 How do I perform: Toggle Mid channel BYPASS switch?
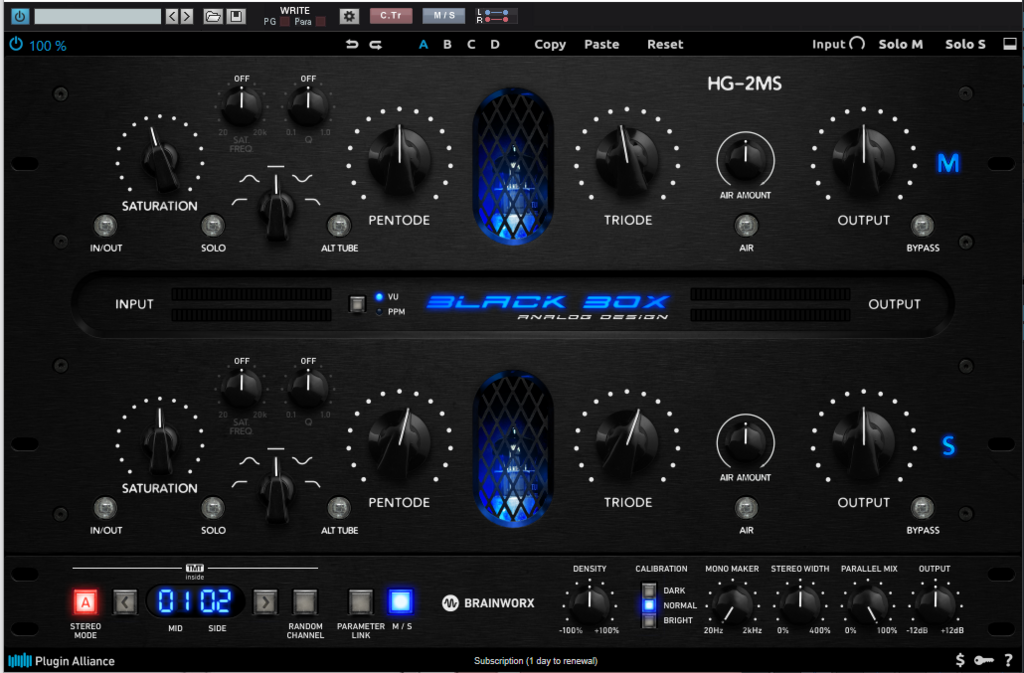point(922,226)
